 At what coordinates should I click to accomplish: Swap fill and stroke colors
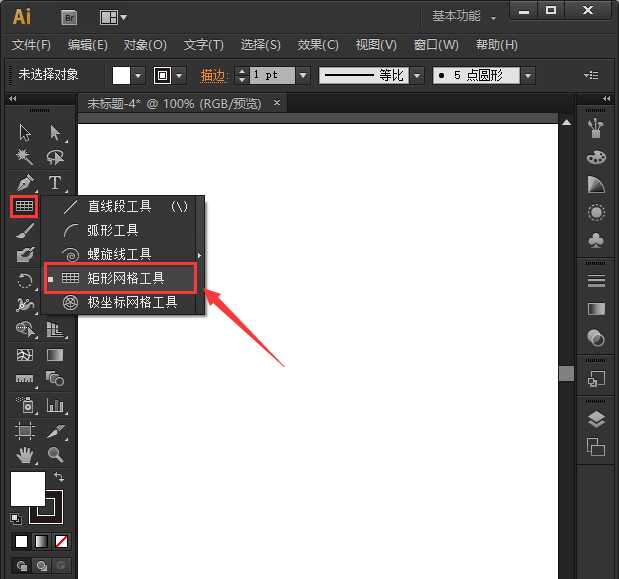point(59,477)
